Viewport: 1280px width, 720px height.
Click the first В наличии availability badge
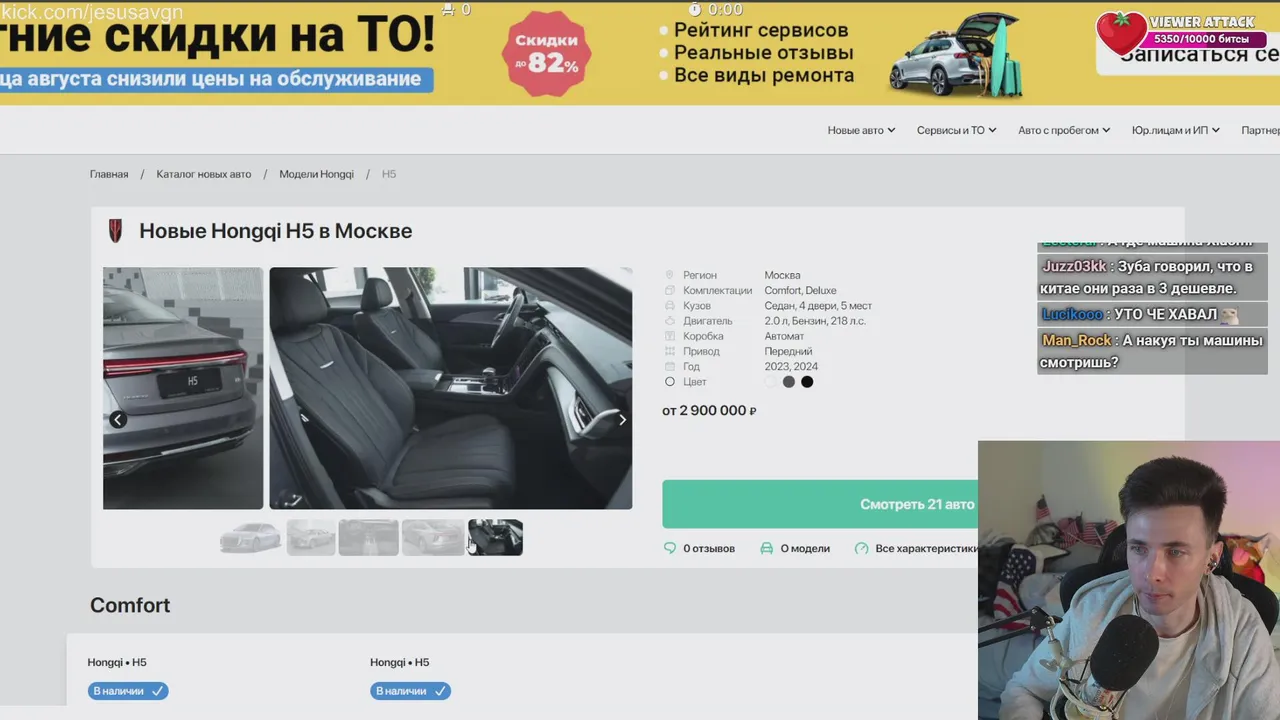[x=127, y=691]
